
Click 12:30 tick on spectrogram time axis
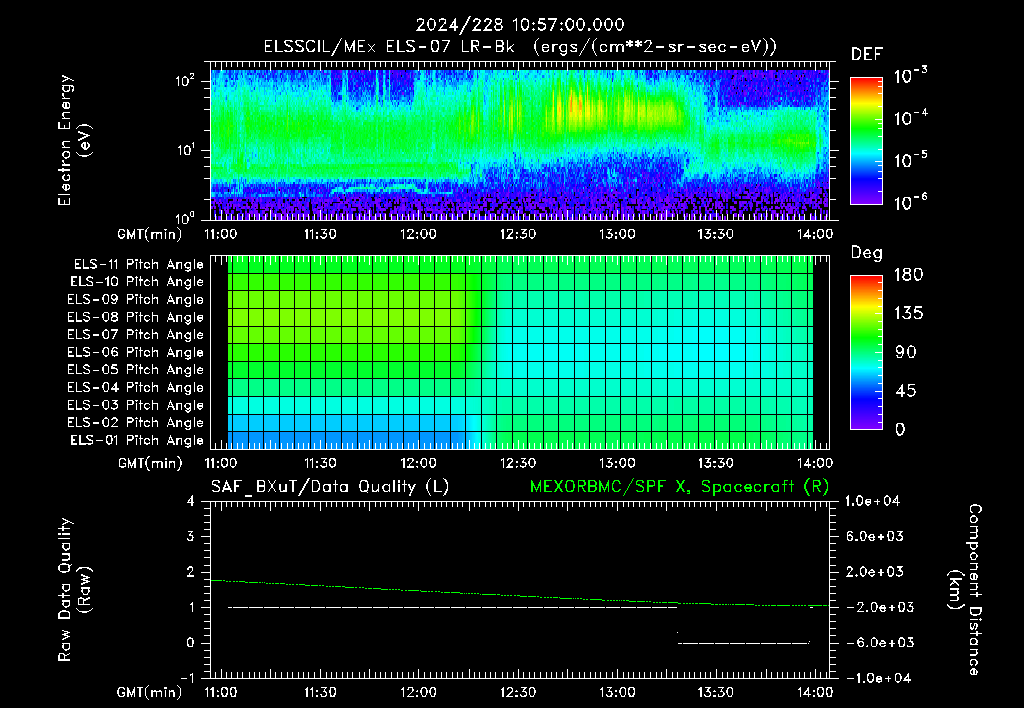(518, 234)
